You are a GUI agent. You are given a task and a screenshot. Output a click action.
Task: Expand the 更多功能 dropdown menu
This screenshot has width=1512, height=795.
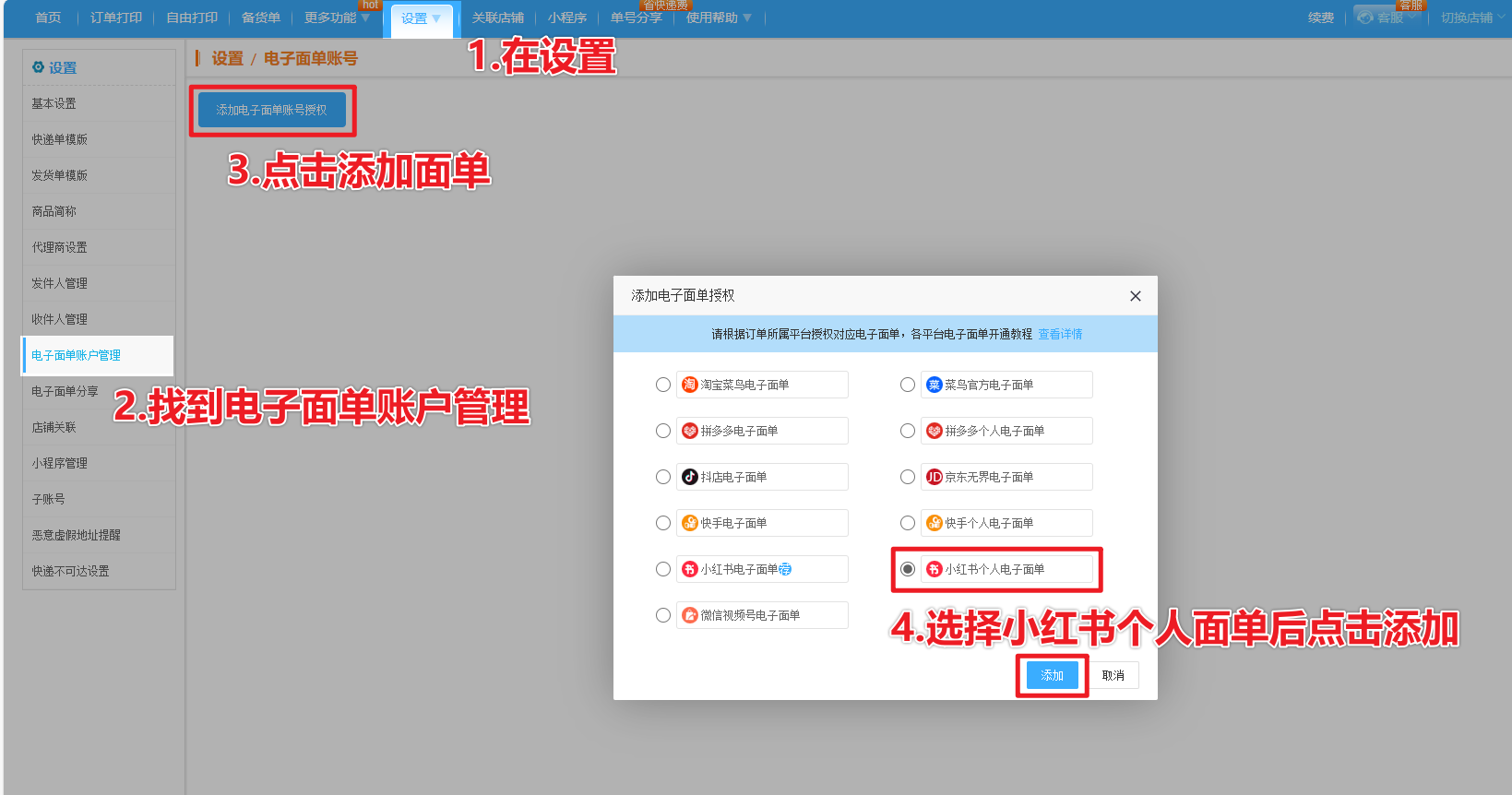coord(337,18)
